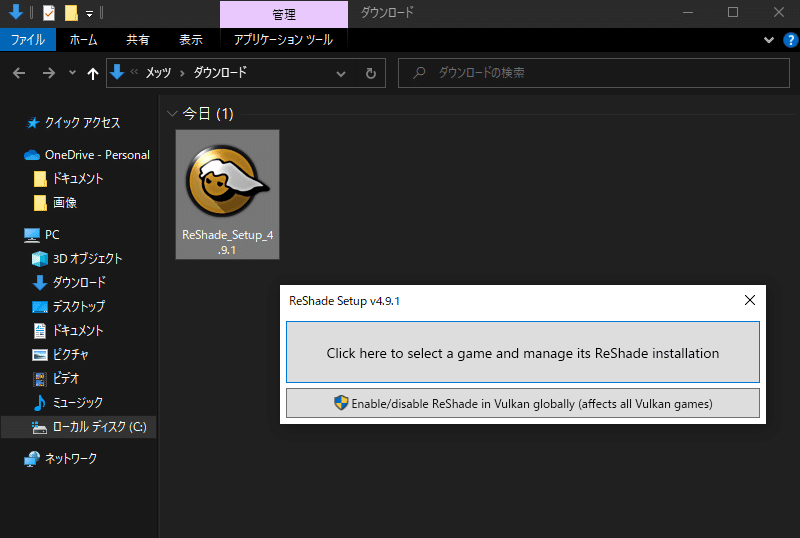Close the ReShade Setup dialog

[750, 300]
